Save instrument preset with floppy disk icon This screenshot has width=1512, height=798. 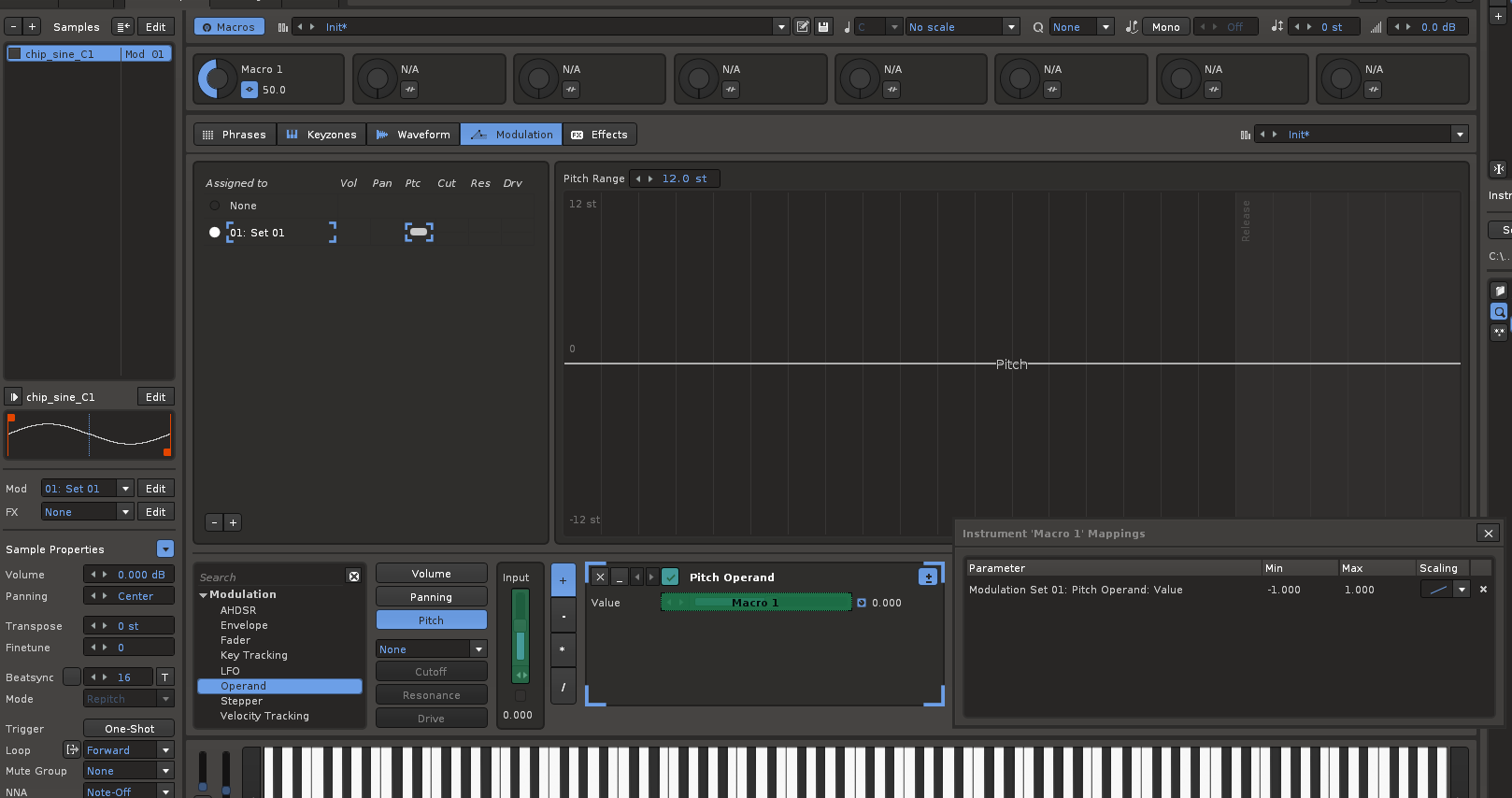[x=823, y=27]
